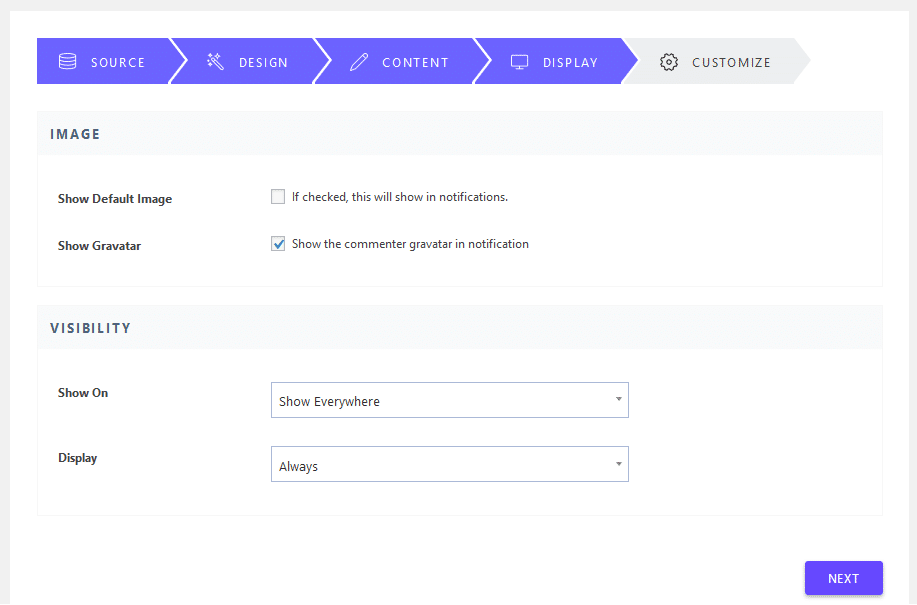917x605 pixels.
Task: Change the Show On visibility setting
Action: click(449, 400)
